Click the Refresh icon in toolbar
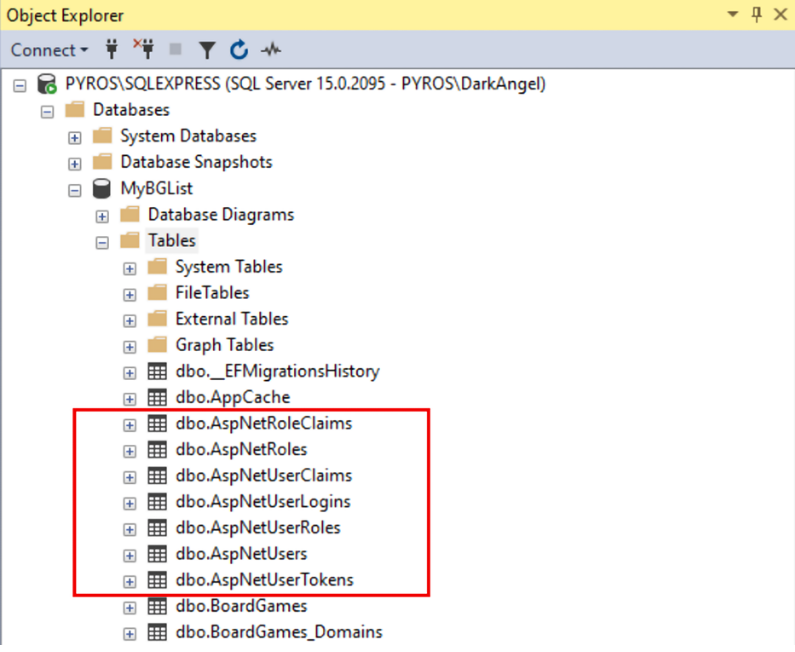 click(x=239, y=50)
